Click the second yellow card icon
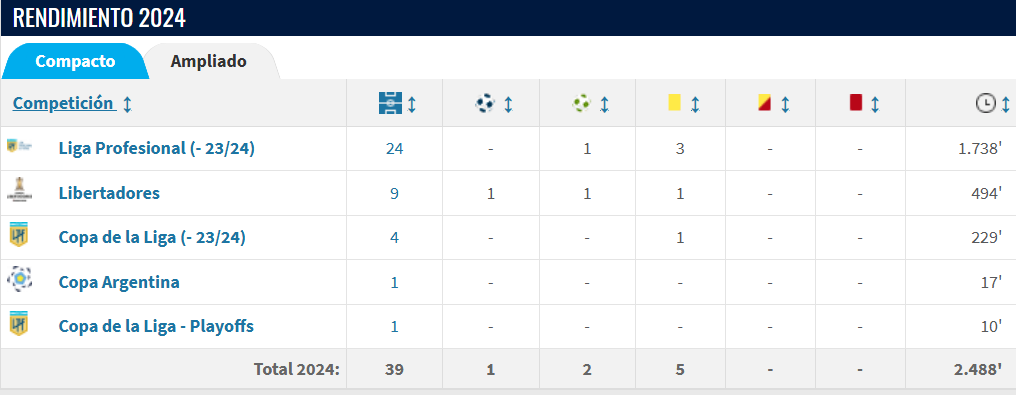The height and width of the screenshot is (395, 1016). [x=764, y=102]
